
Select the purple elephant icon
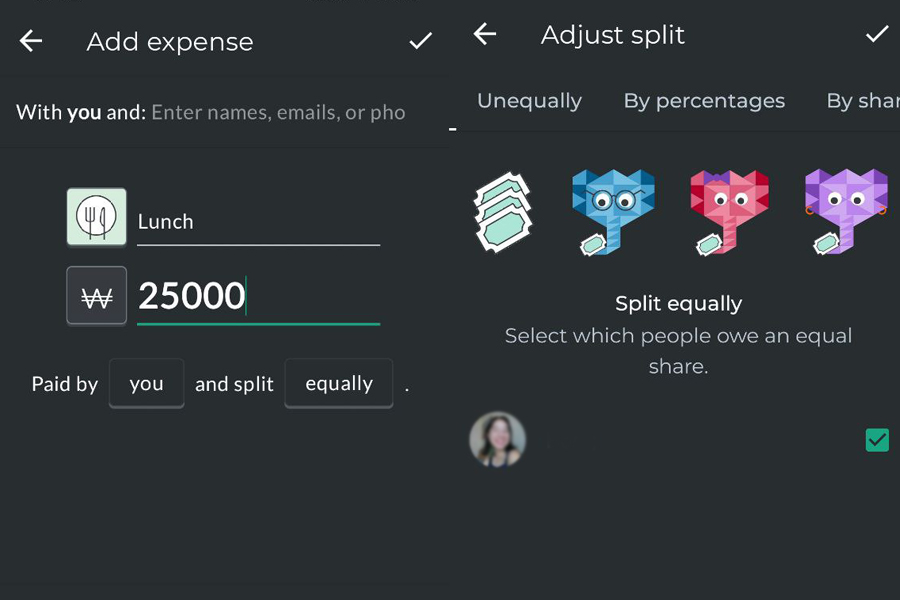[846, 212]
